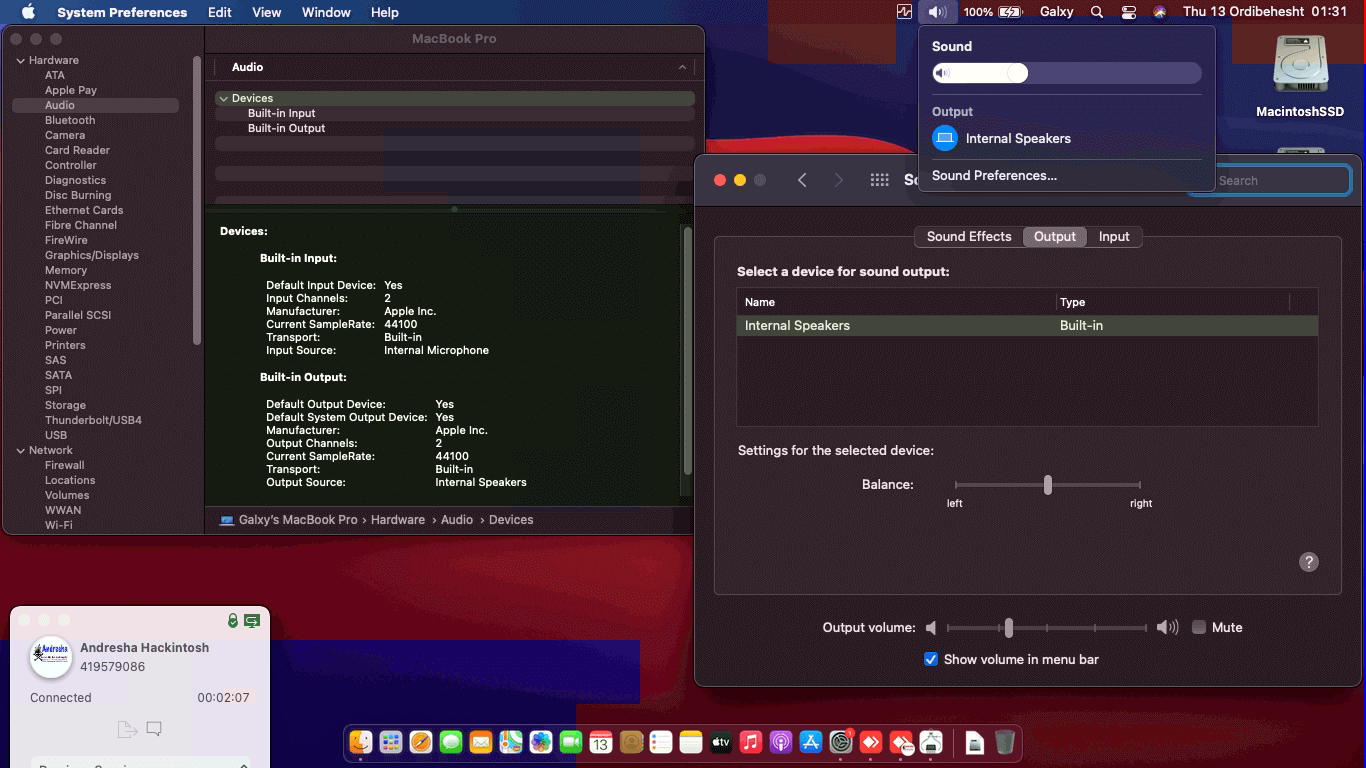The width and height of the screenshot is (1366, 768).
Task: Open Calendar from the Dock
Action: pos(601,742)
